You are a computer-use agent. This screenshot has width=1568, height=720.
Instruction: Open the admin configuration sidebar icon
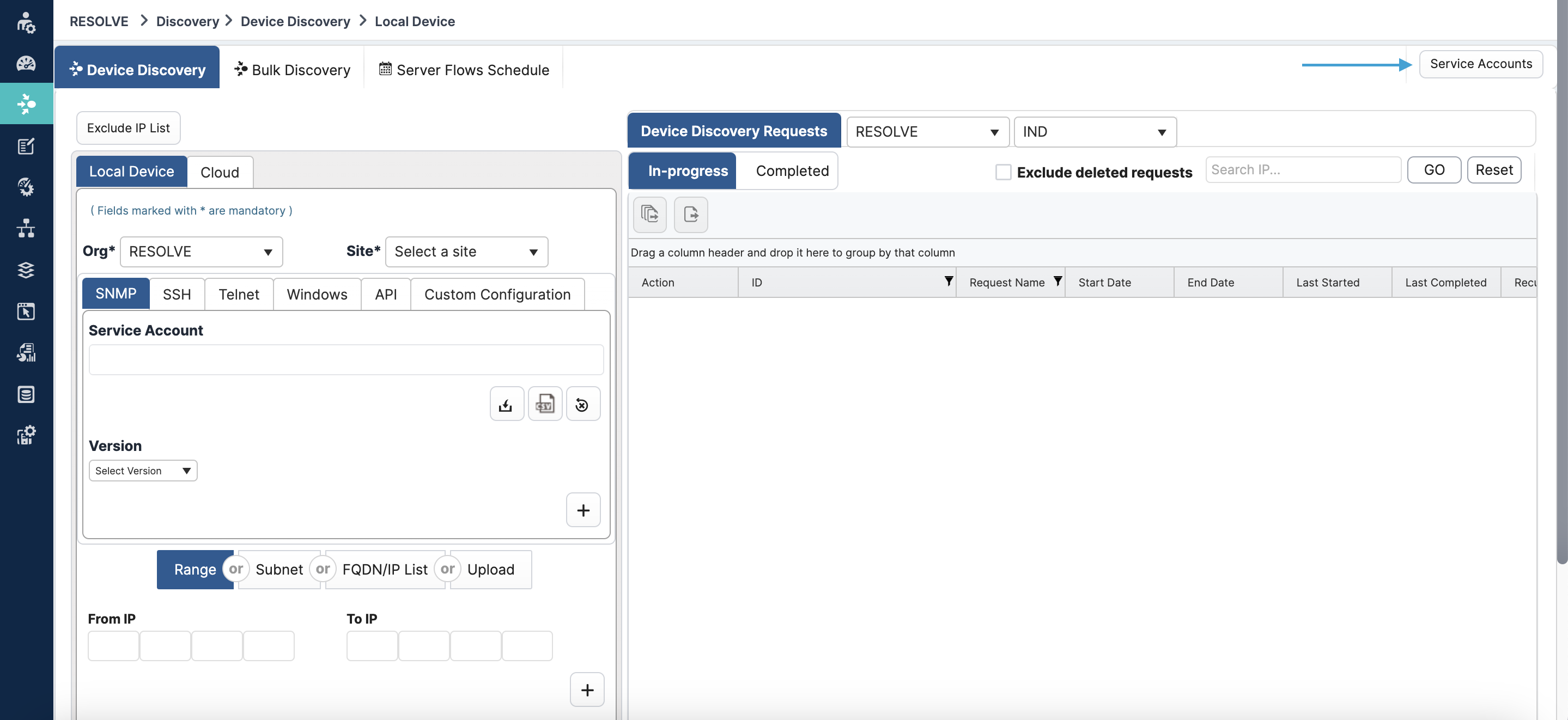26,435
